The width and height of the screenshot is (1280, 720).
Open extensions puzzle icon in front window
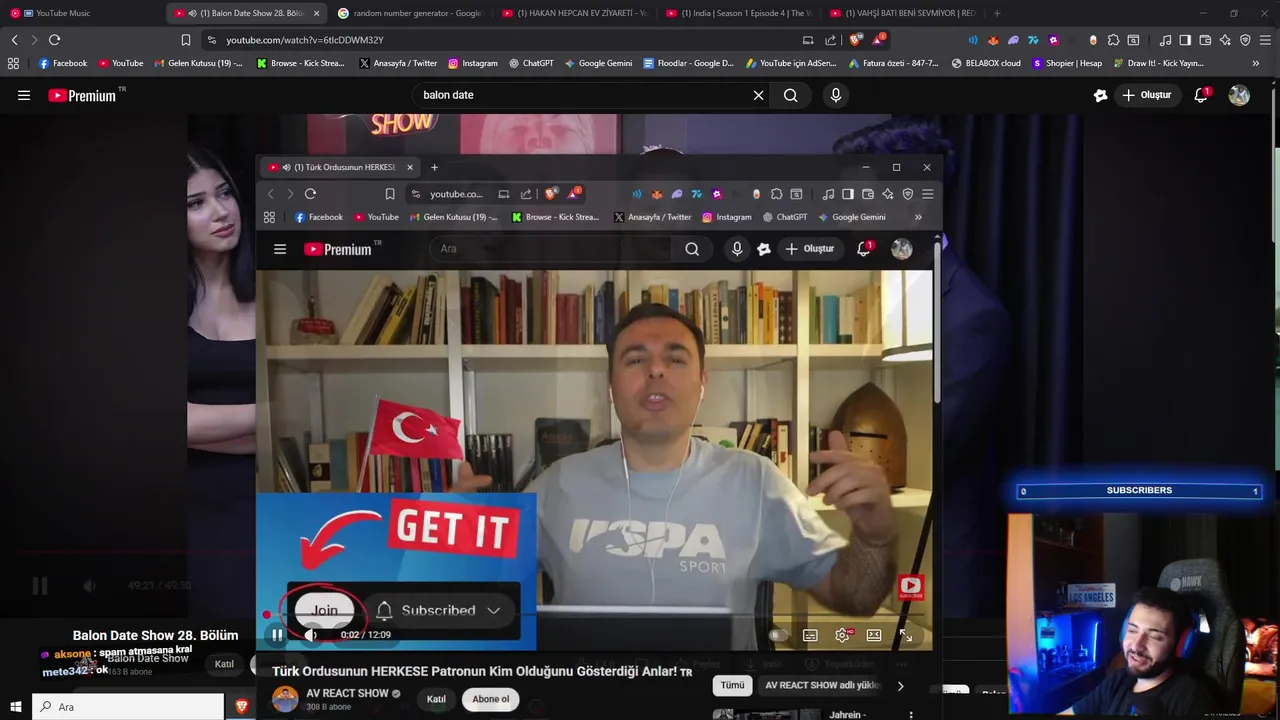click(776, 194)
